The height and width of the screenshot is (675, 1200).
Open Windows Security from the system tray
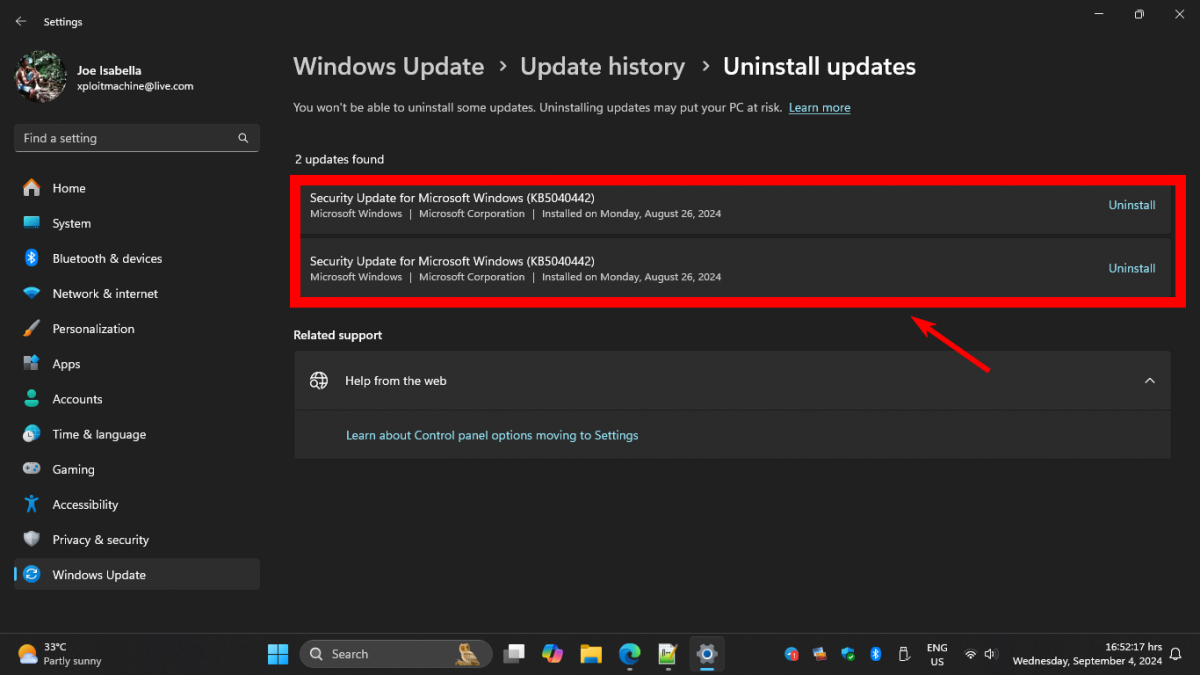(848, 654)
